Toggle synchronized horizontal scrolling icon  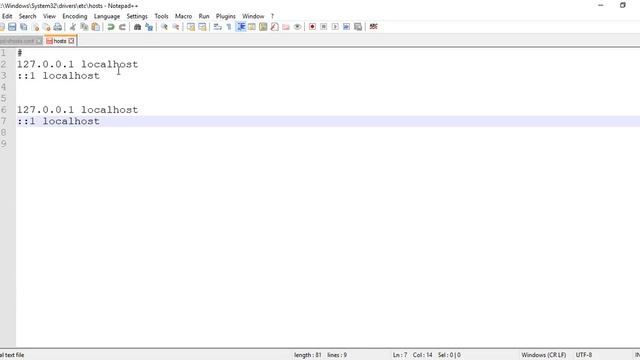(x=202, y=27)
